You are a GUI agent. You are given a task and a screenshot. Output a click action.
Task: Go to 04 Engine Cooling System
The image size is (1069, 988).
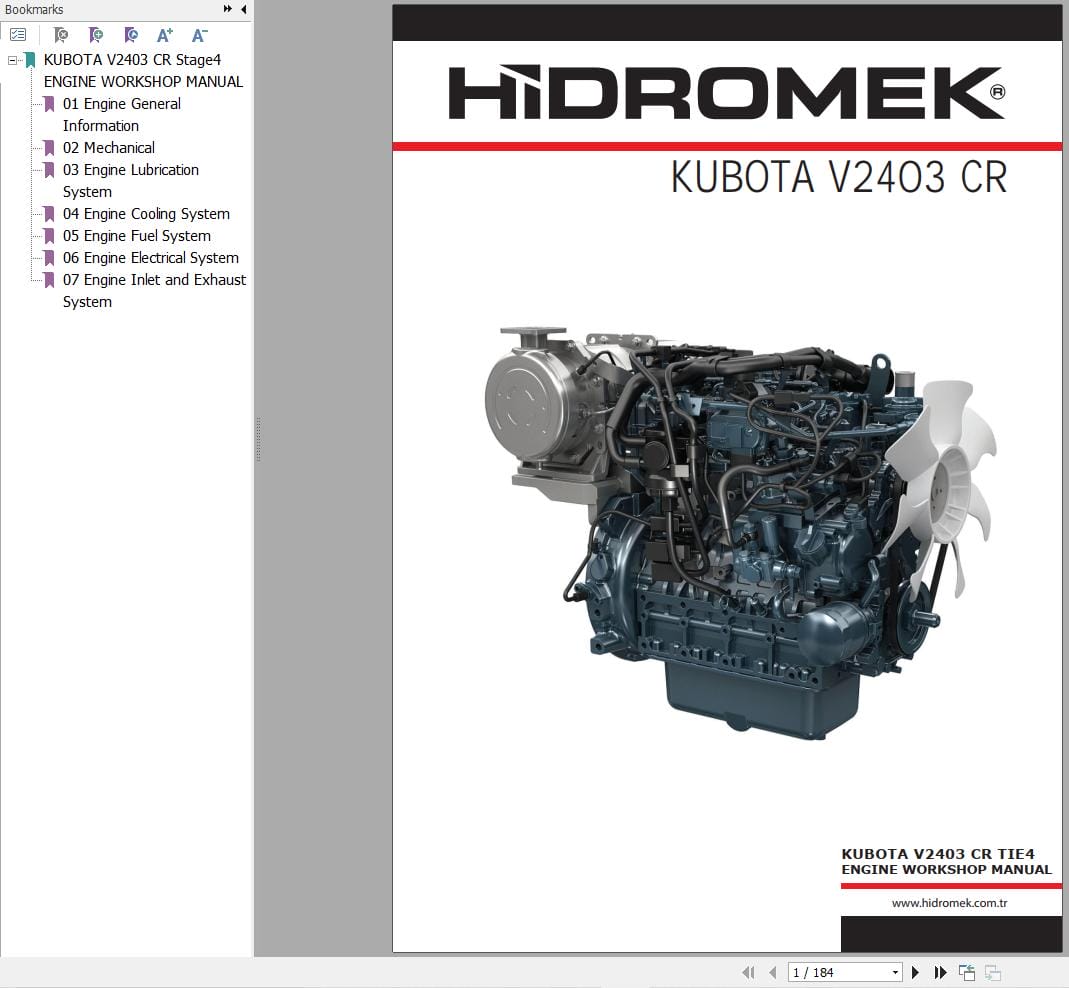click(146, 214)
